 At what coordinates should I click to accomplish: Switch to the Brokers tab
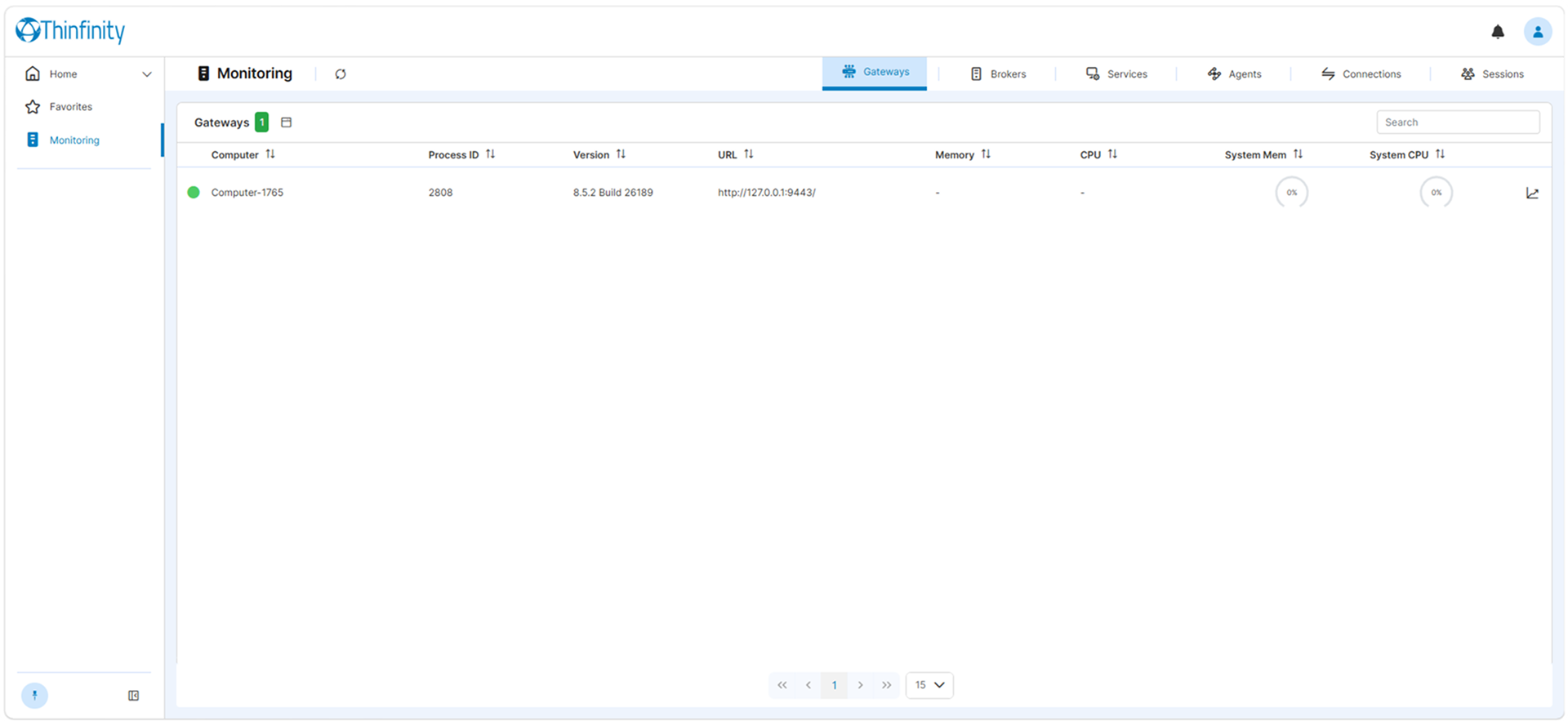(998, 74)
